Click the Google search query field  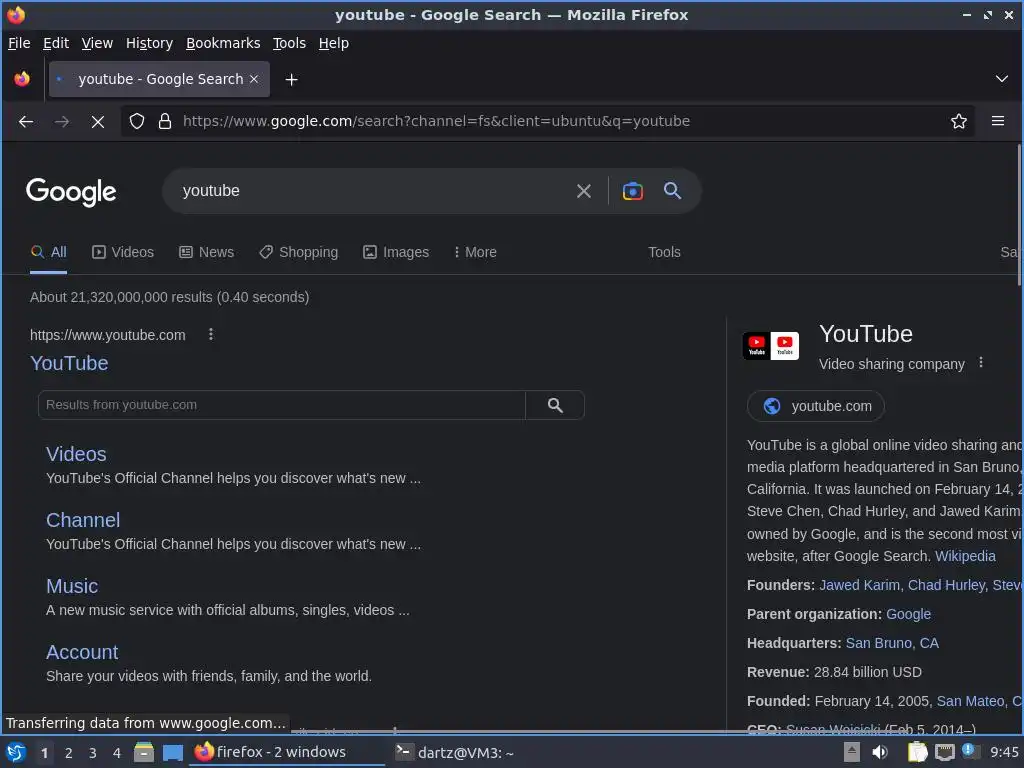pyautogui.click(x=372, y=191)
